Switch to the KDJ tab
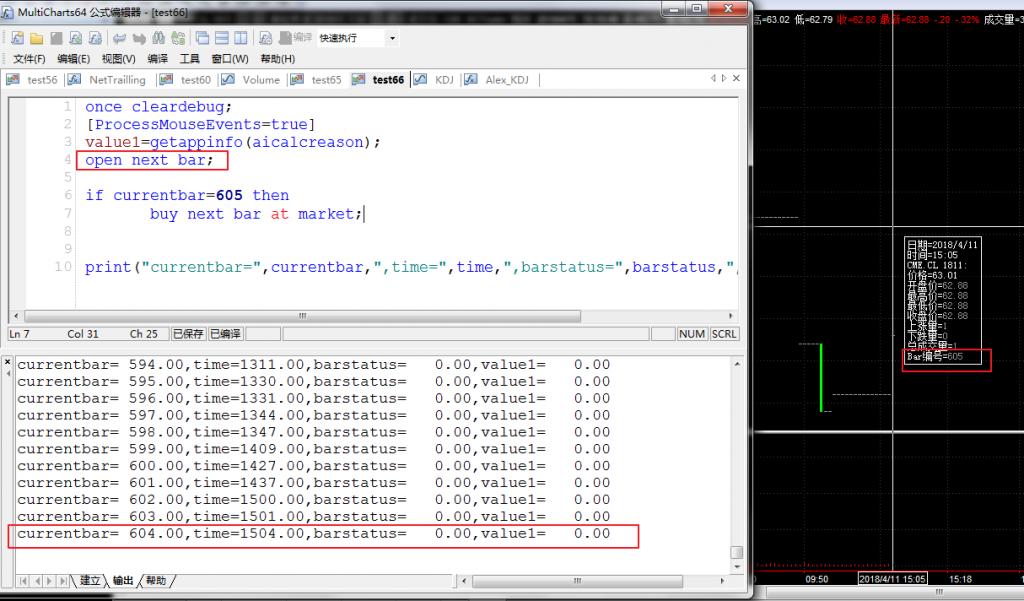1024x601 pixels. (x=434, y=80)
